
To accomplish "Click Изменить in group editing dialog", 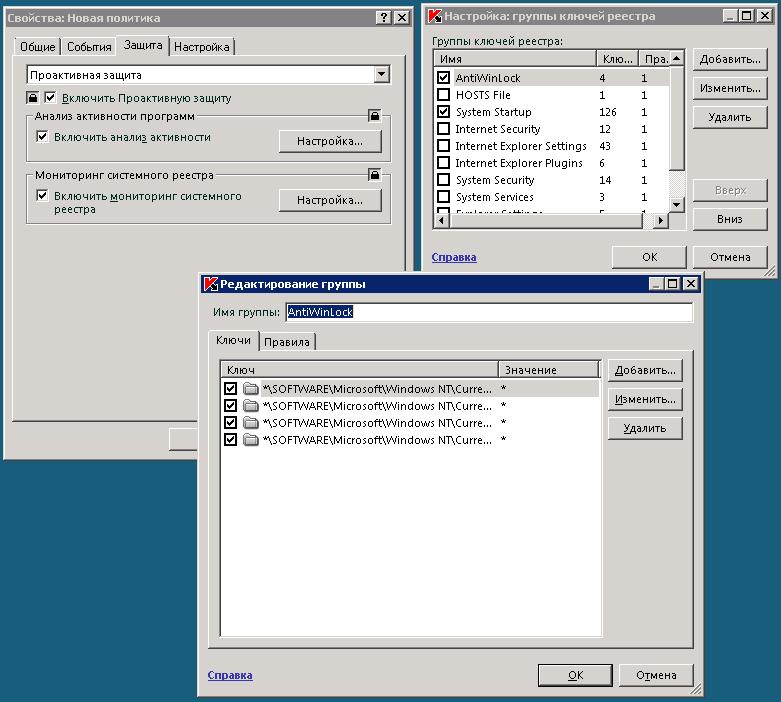I will coord(645,399).
